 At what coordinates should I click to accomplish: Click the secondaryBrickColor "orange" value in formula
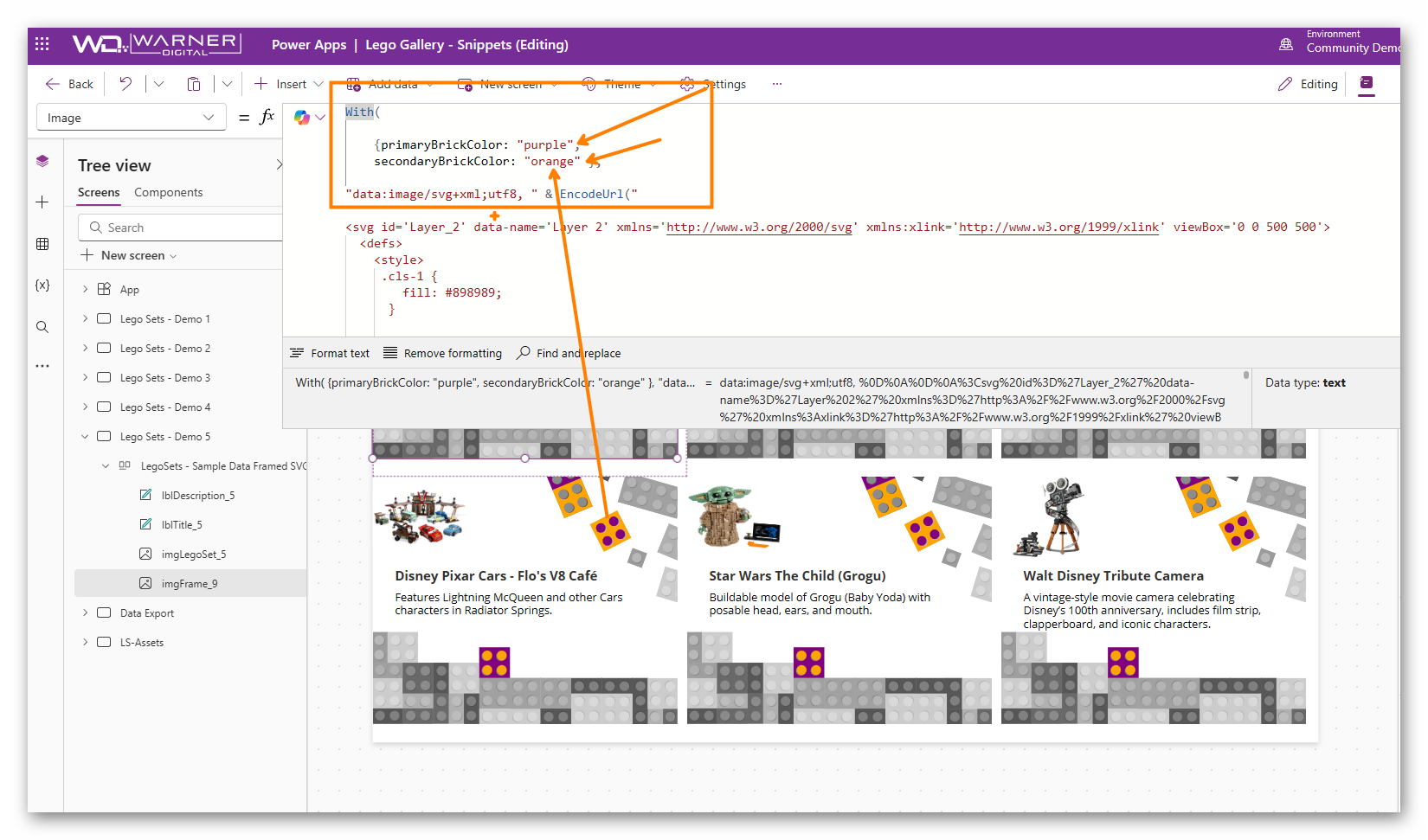click(552, 161)
